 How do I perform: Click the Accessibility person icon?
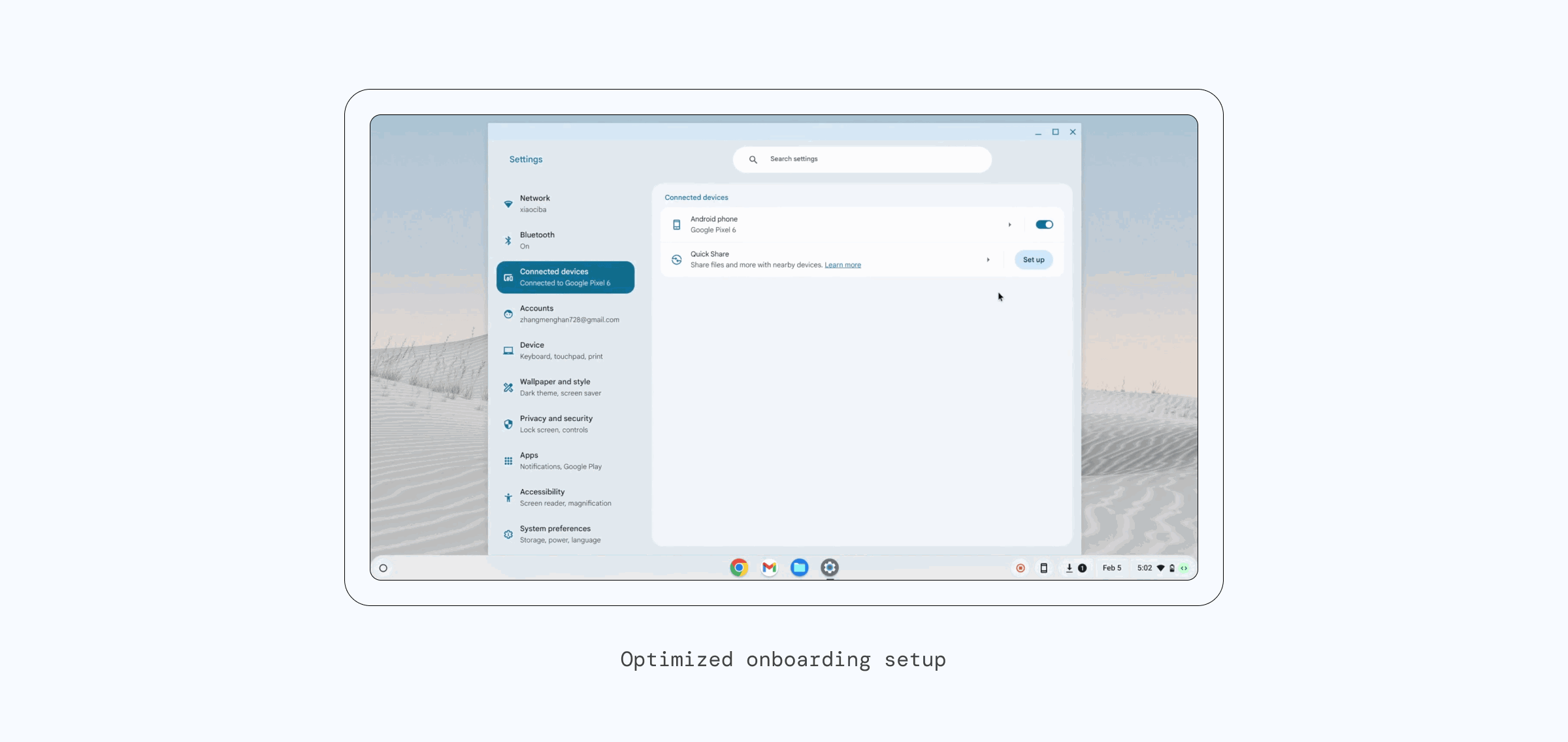[x=508, y=497]
